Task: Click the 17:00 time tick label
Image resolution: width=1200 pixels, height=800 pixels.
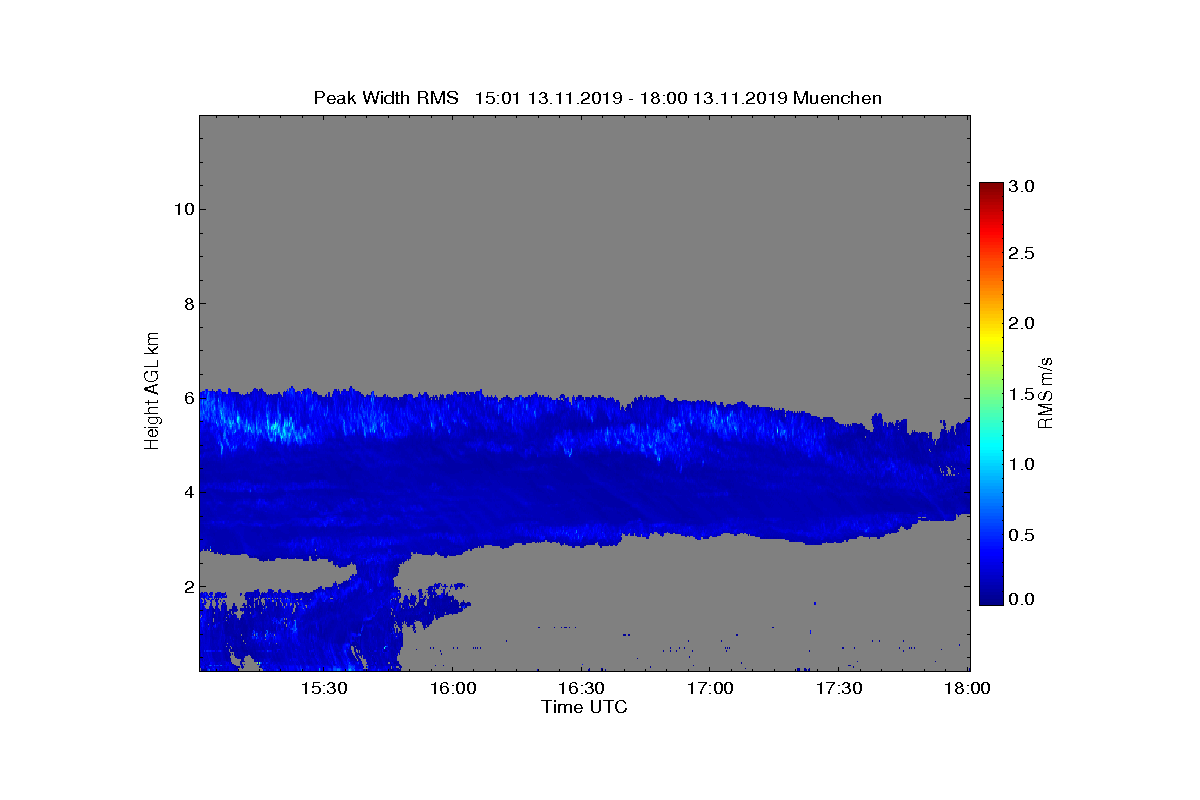Action: pos(711,689)
